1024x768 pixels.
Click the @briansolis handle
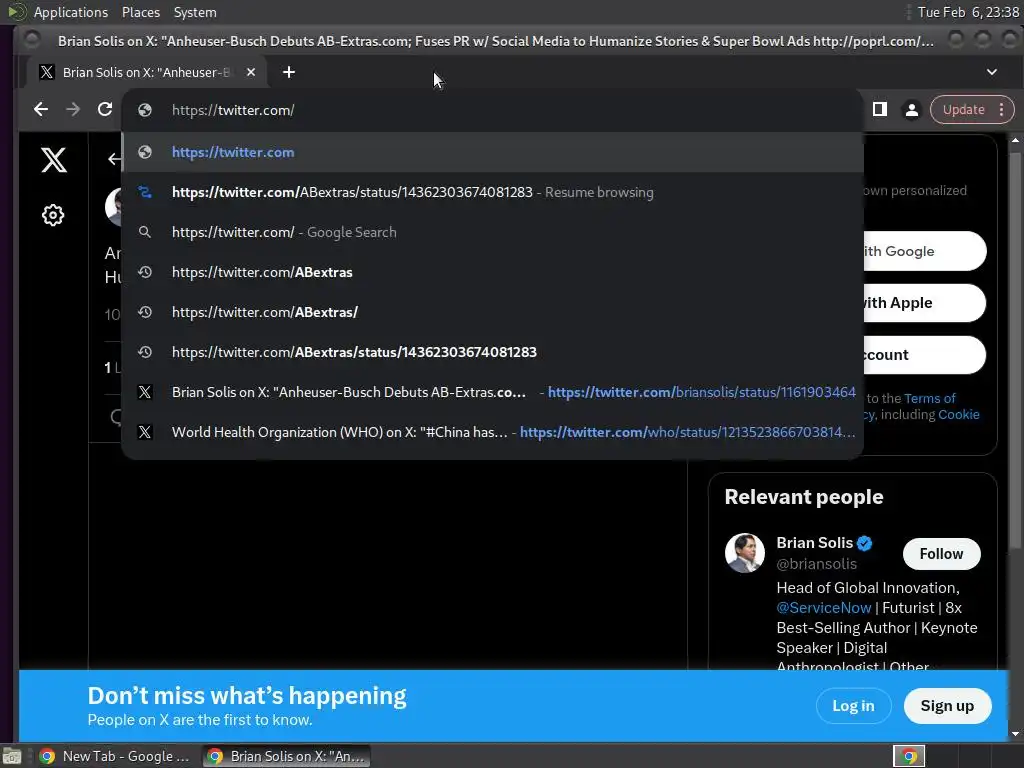coord(816,564)
